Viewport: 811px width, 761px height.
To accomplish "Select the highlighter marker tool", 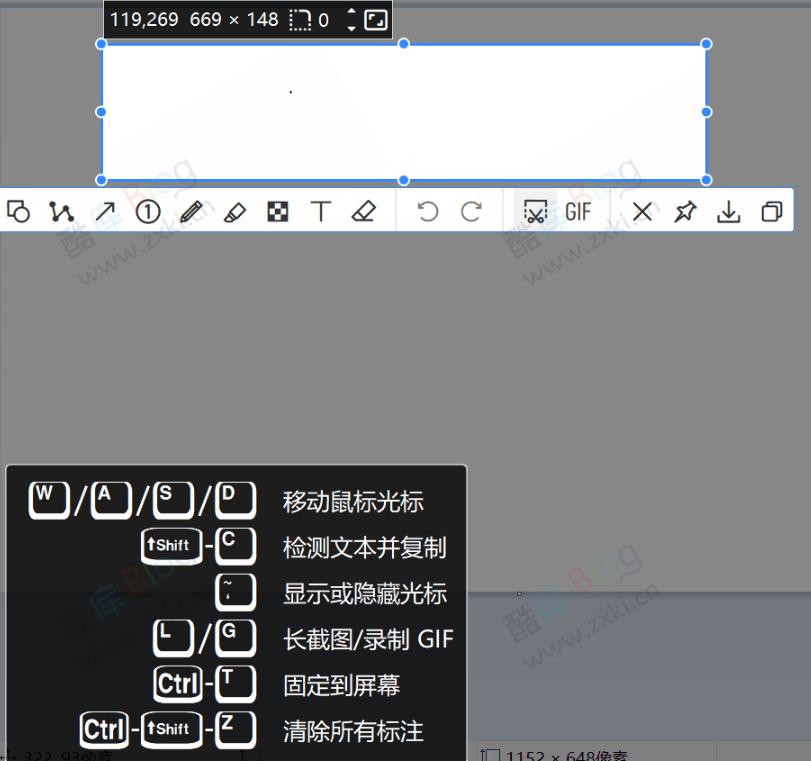I will click(234, 211).
